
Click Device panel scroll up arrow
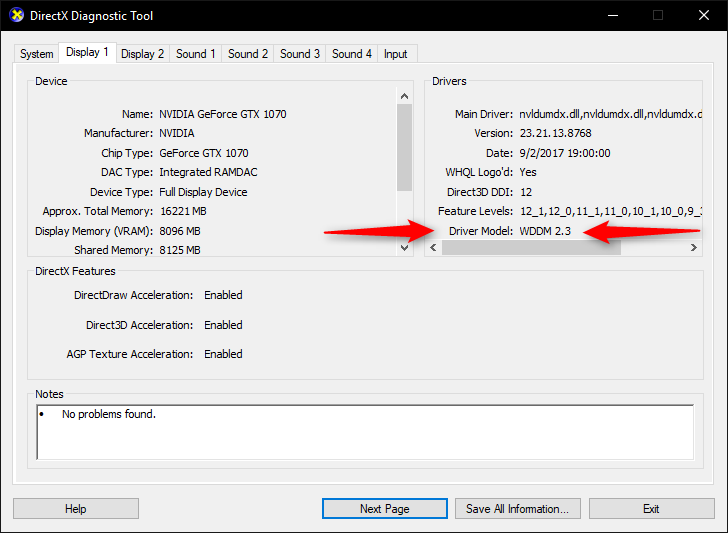[x=404, y=96]
